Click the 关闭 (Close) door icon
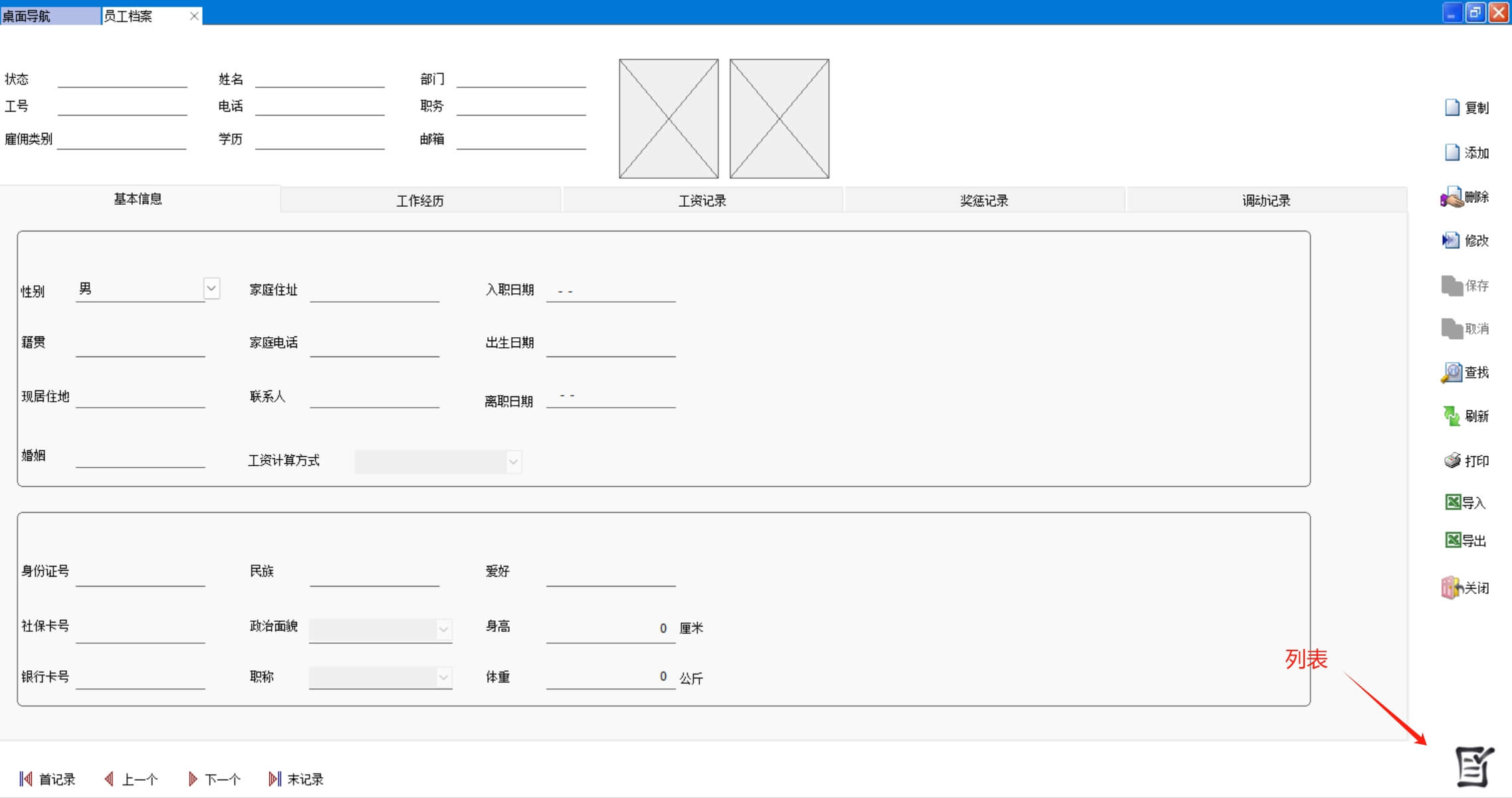The height and width of the screenshot is (798, 1512). coord(1452,588)
